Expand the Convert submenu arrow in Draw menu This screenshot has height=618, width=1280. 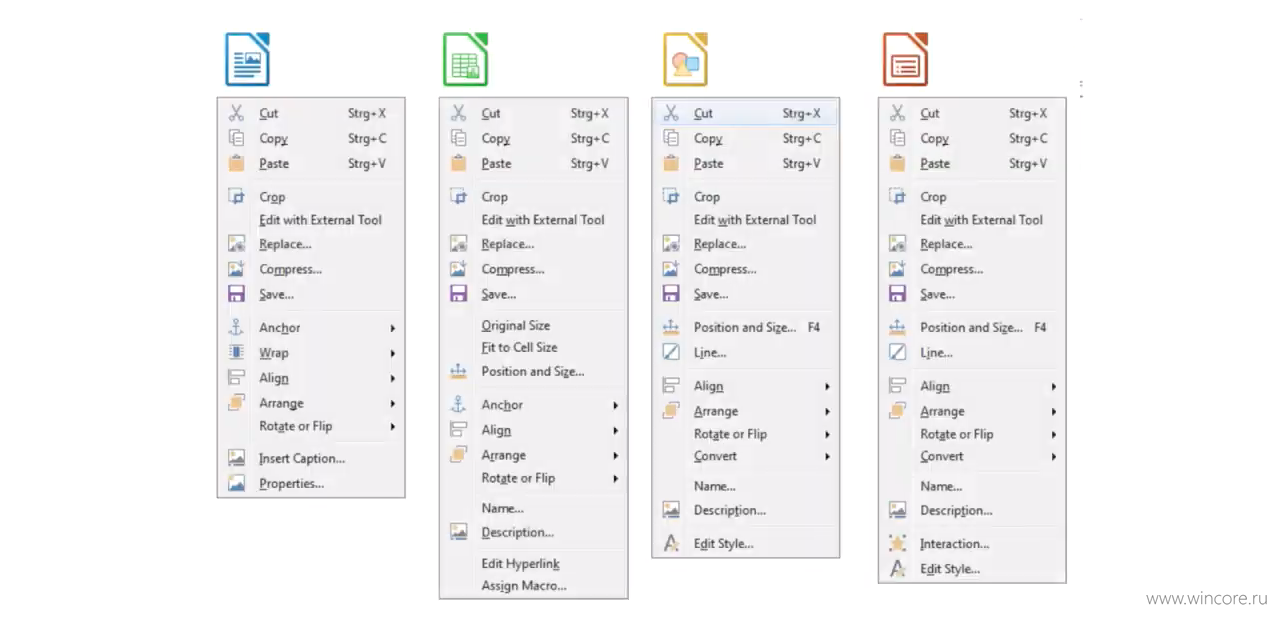828,457
